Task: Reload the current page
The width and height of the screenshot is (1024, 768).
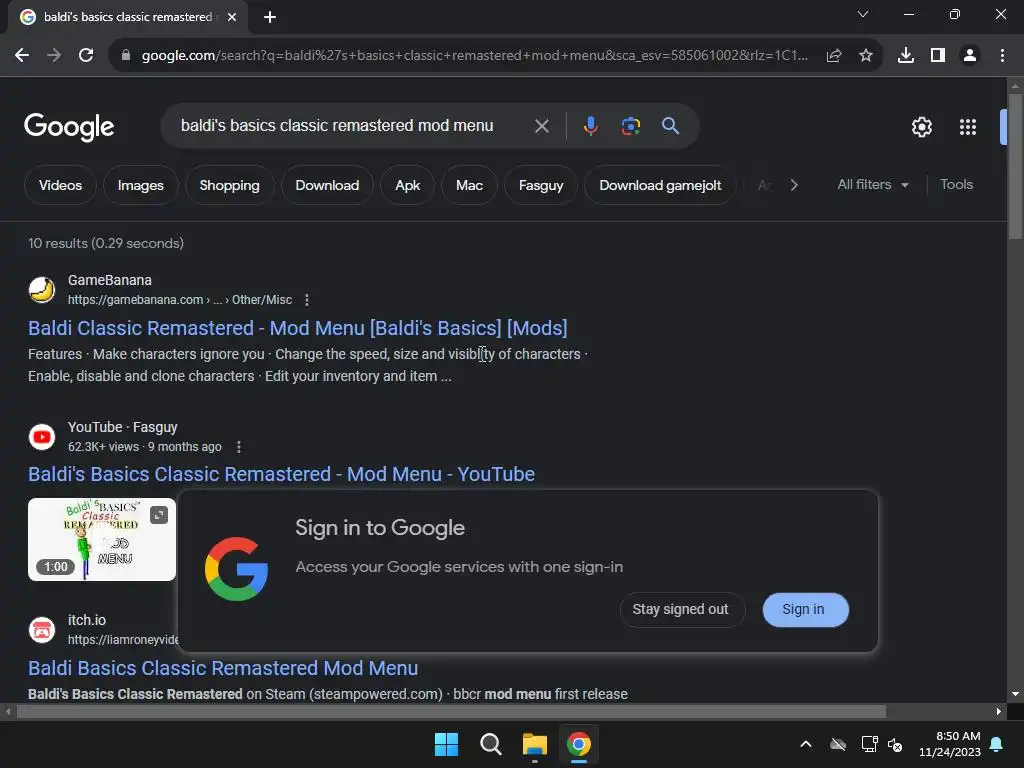Action: (x=86, y=56)
